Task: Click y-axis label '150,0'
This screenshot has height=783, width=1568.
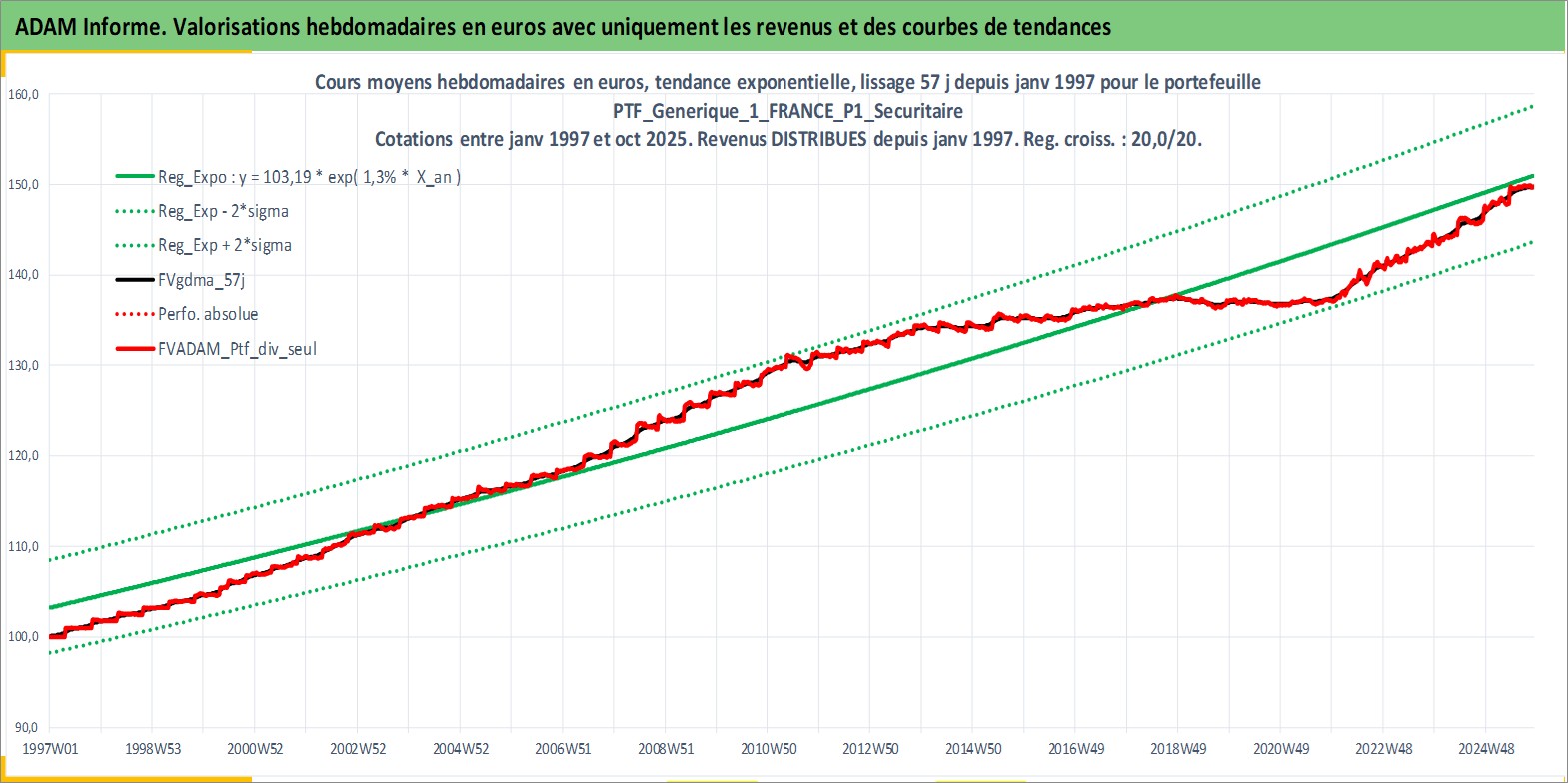Action: tap(23, 184)
